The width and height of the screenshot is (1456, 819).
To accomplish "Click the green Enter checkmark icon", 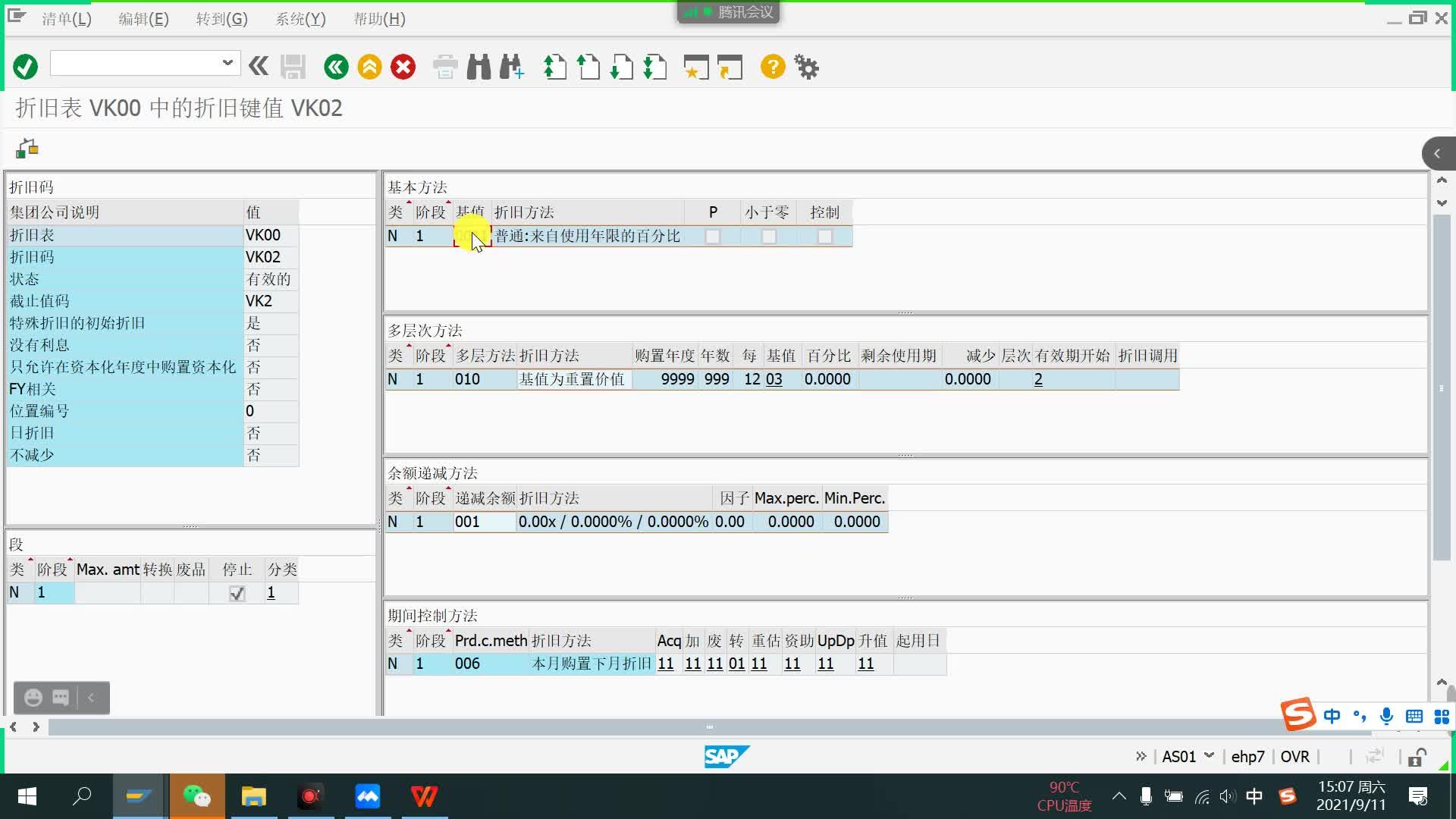I will coord(25,67).
